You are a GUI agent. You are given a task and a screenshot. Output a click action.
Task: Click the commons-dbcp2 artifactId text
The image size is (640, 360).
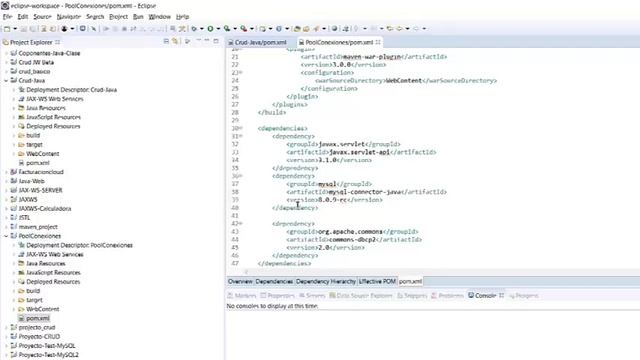[352, 240]
